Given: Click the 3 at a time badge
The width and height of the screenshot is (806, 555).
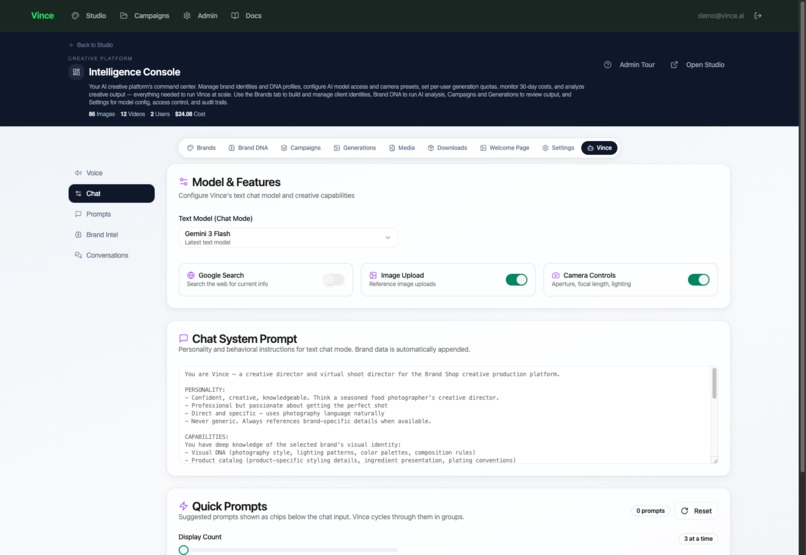Looking at the screenshot, I should coord(698,539).
